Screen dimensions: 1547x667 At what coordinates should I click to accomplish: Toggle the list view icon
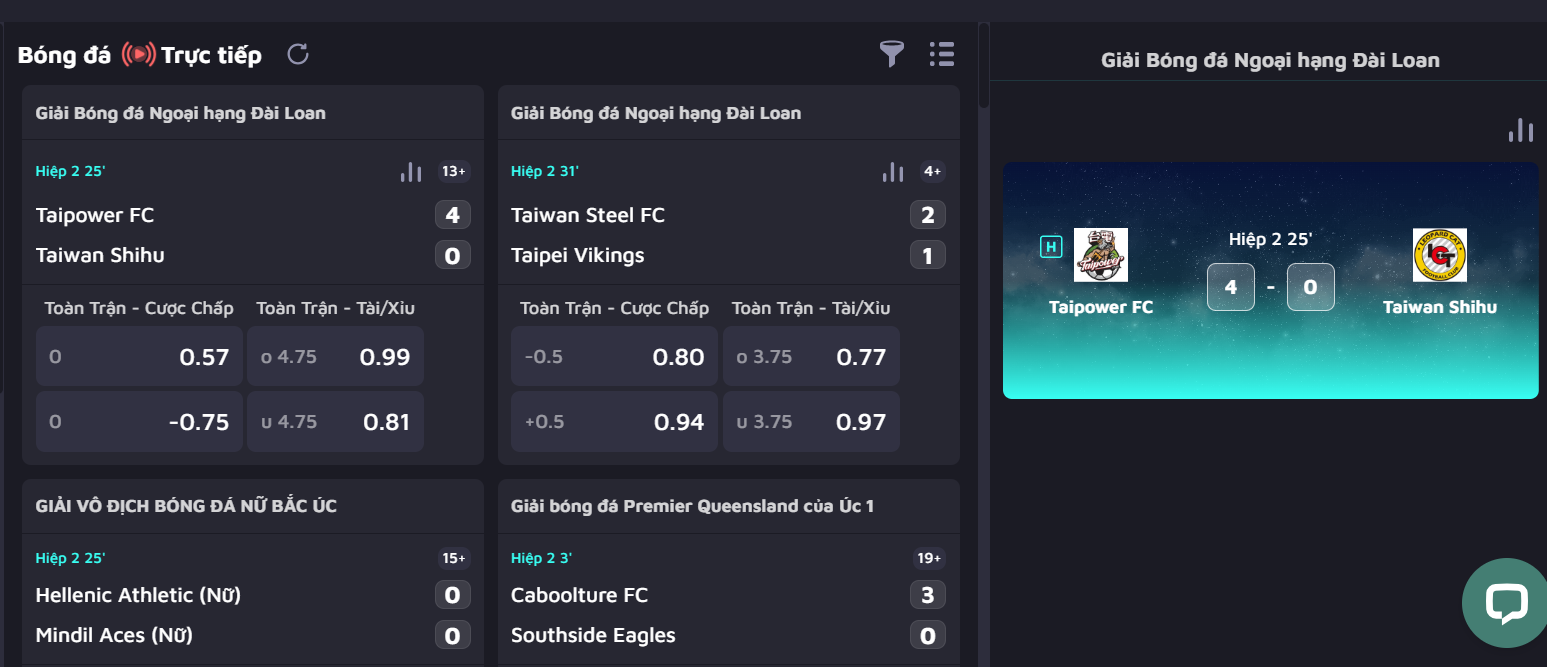[941, 54]
